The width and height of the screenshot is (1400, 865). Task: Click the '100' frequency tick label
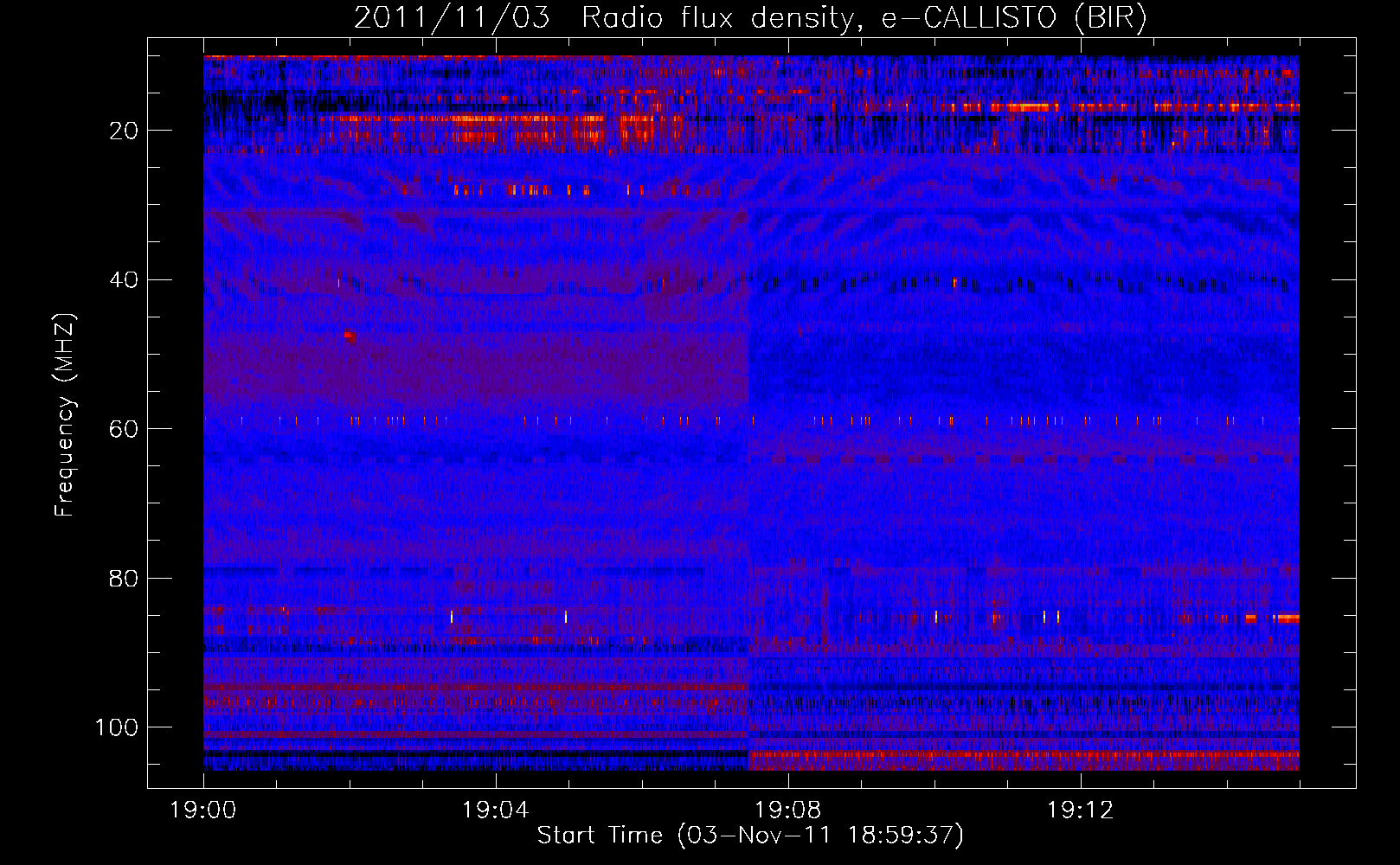pos(117,727)
